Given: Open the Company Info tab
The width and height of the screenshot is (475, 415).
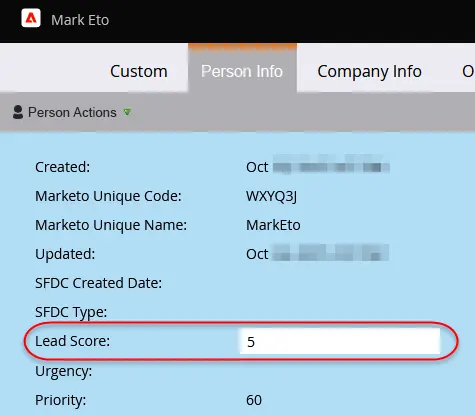Looking at the screenshot, I should pos(369,71).
